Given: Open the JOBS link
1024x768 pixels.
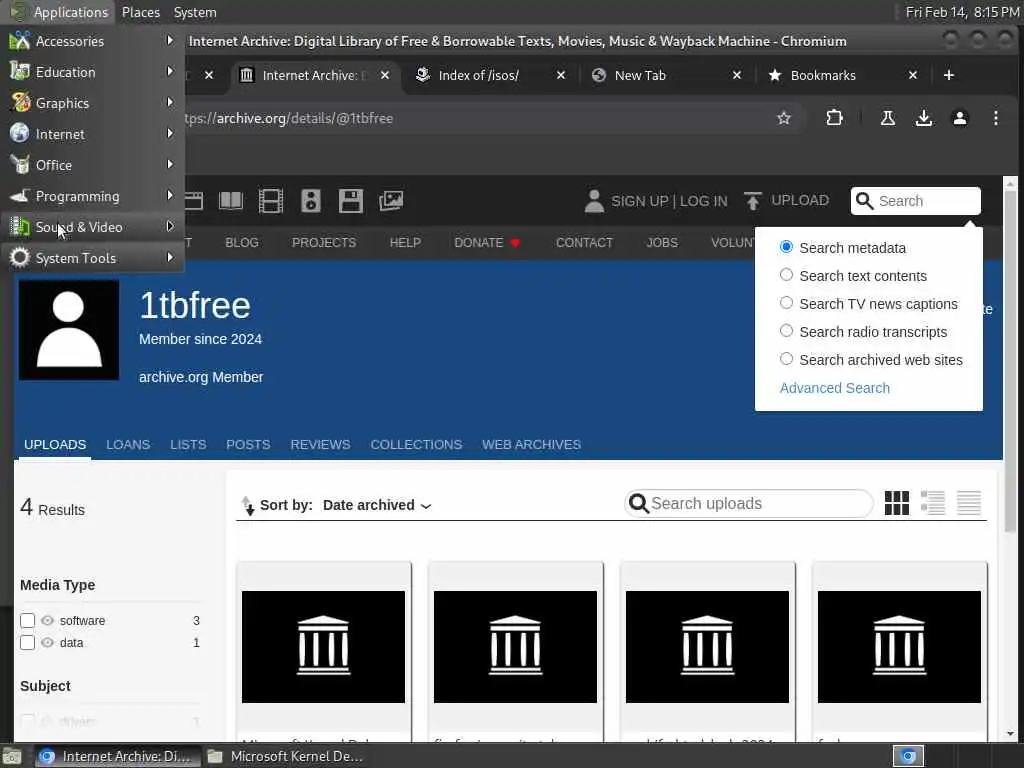Looking at the screenshot, I should 662,242.
